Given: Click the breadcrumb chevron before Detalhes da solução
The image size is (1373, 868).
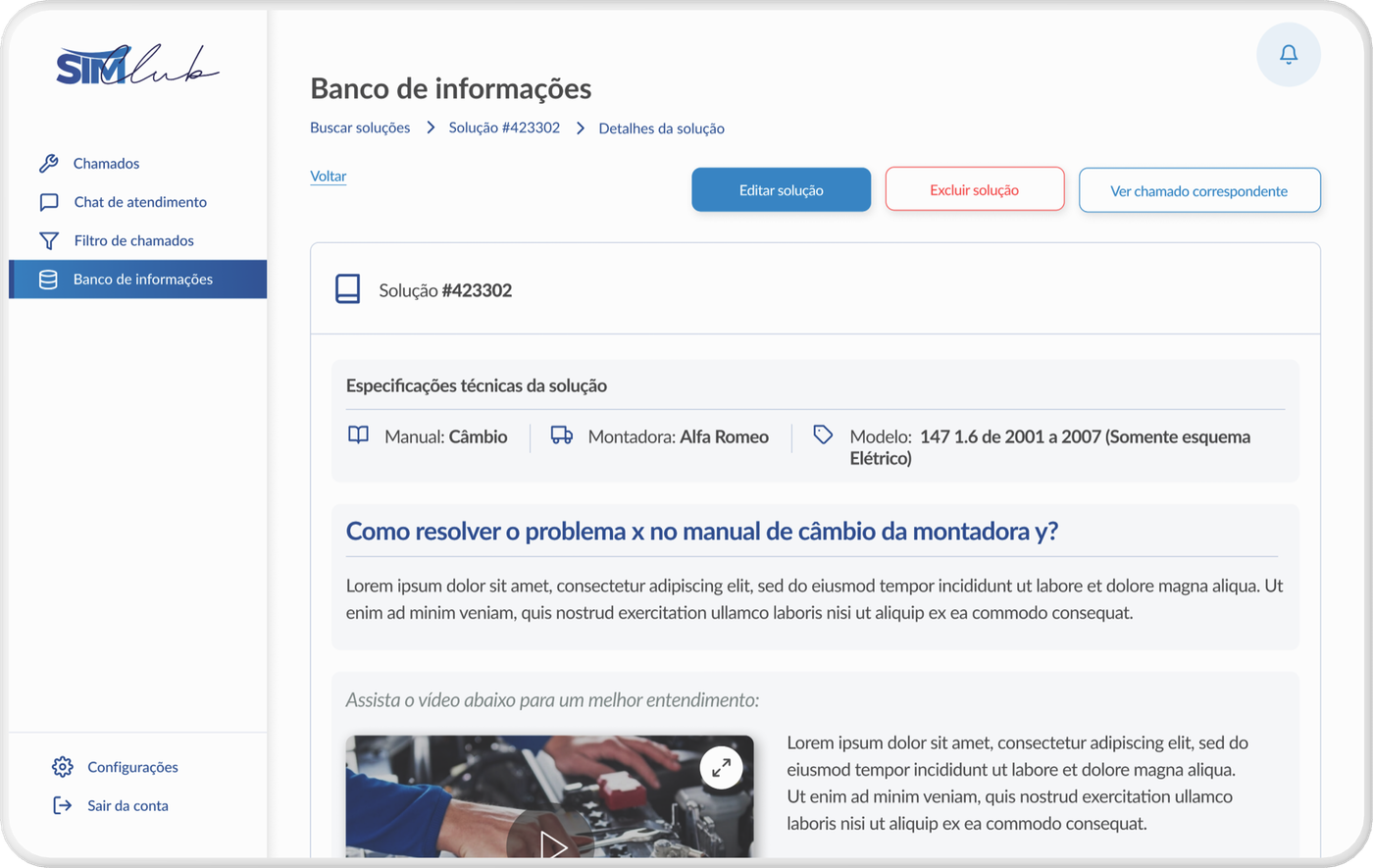Looking at the screenshot, I should pyautogui.click(x=581, y=128).
